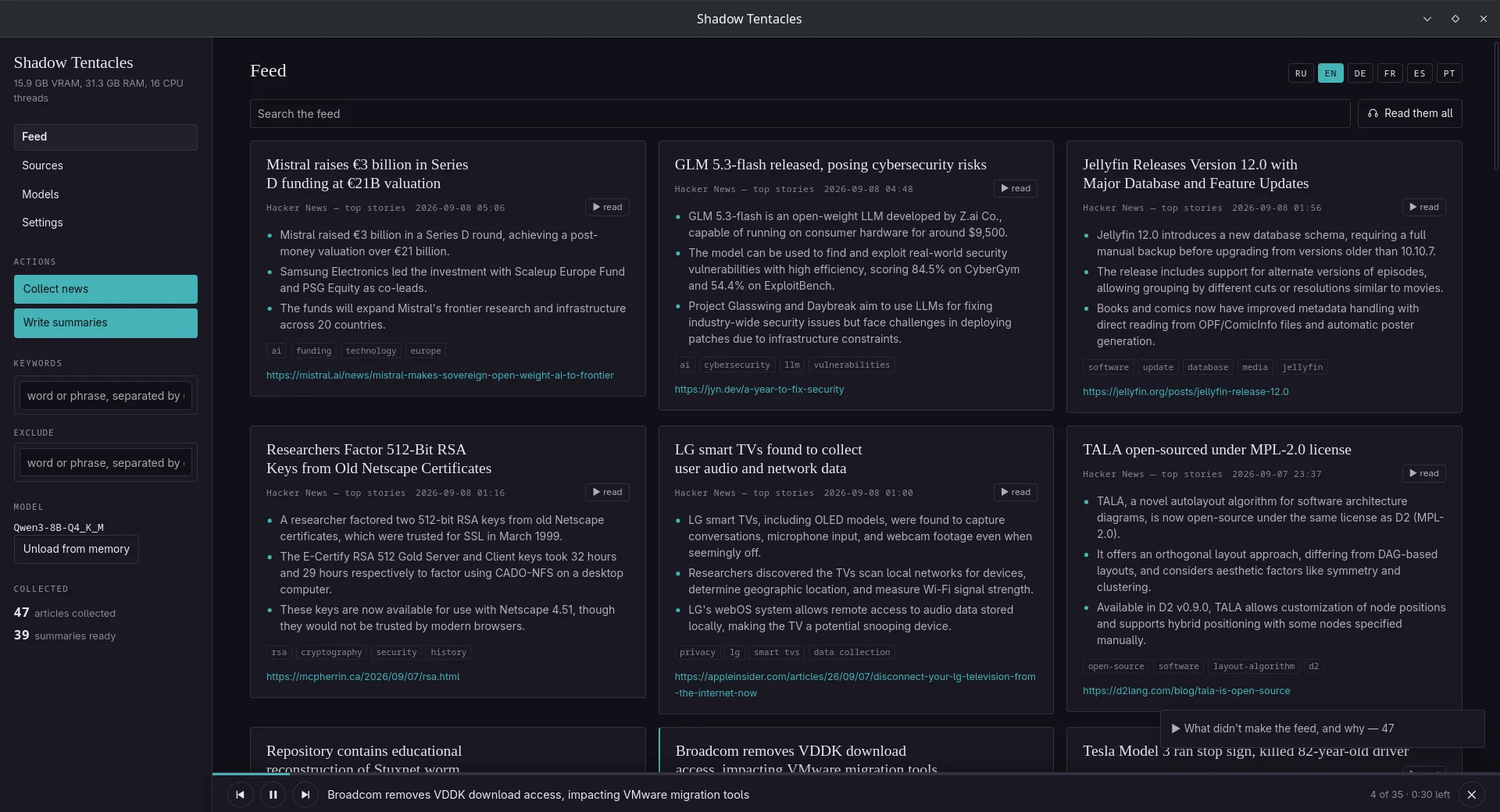The height and width of the screenshot is (812, 1500).
Task: Skip to previous article in player bar
Action: tap(240, 795)
